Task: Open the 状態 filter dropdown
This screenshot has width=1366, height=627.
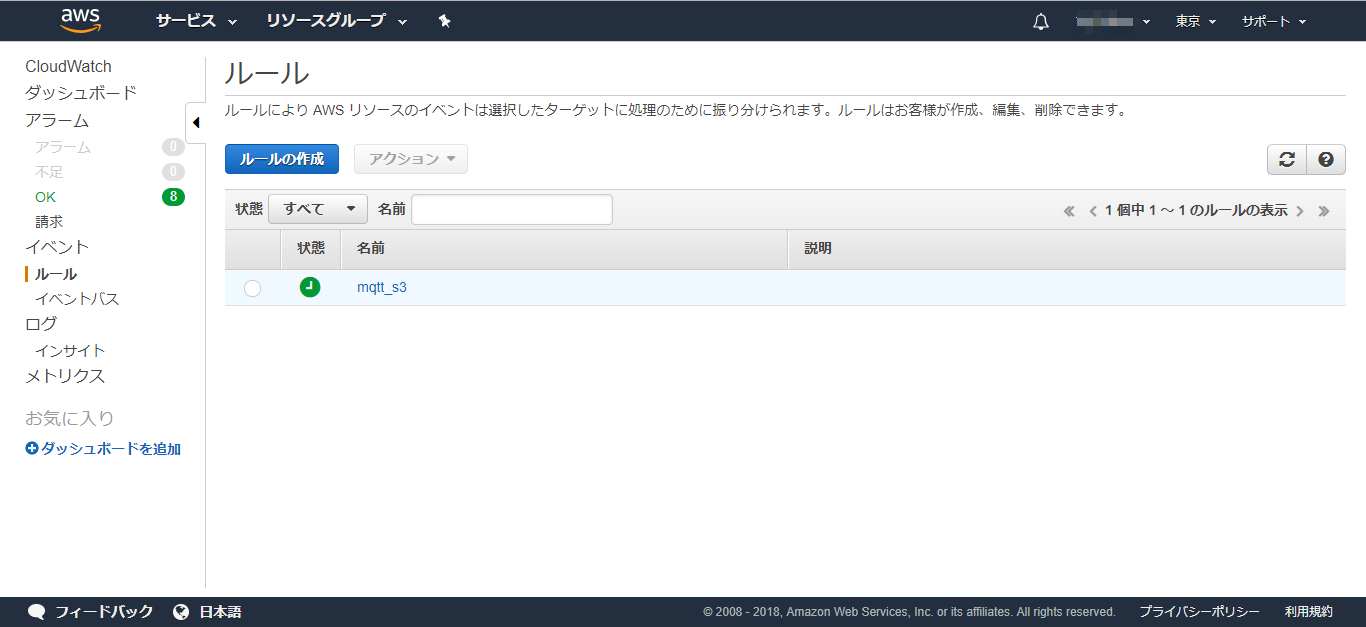Action: (317, 208)
